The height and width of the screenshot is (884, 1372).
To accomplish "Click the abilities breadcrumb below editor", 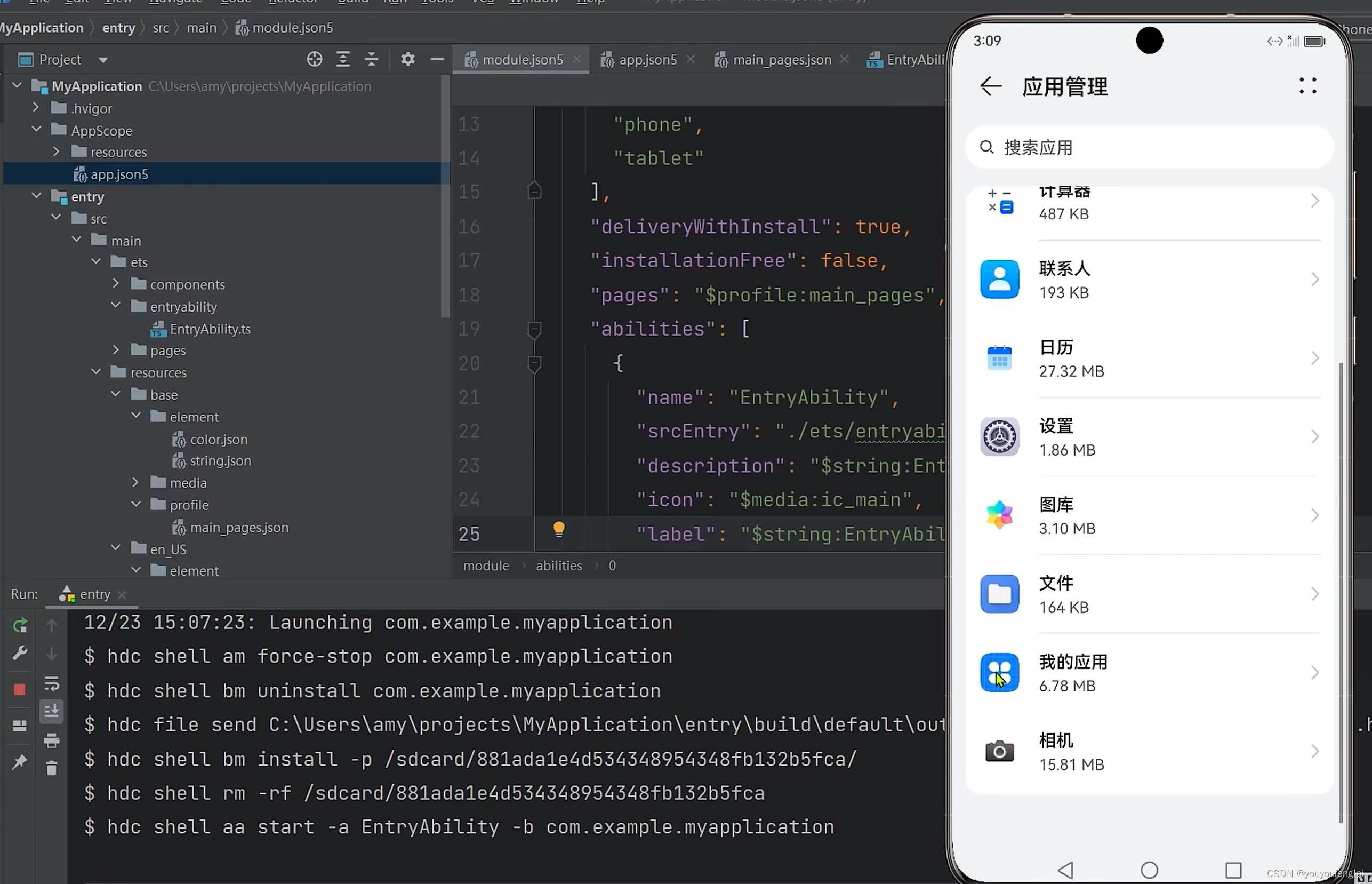I will (x=559, y=566).
